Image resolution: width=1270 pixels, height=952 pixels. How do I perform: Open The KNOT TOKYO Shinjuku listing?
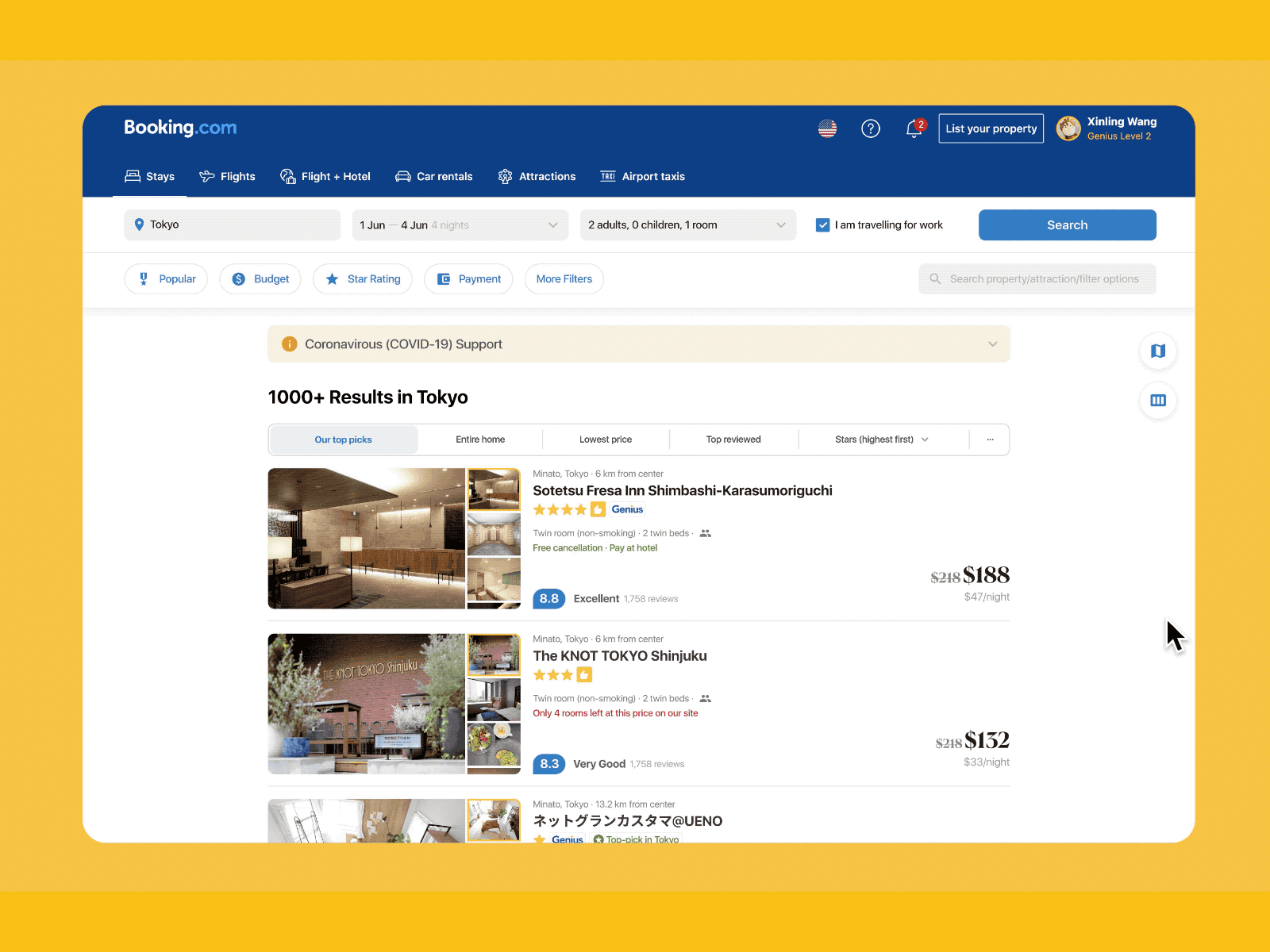coord(620,656)
